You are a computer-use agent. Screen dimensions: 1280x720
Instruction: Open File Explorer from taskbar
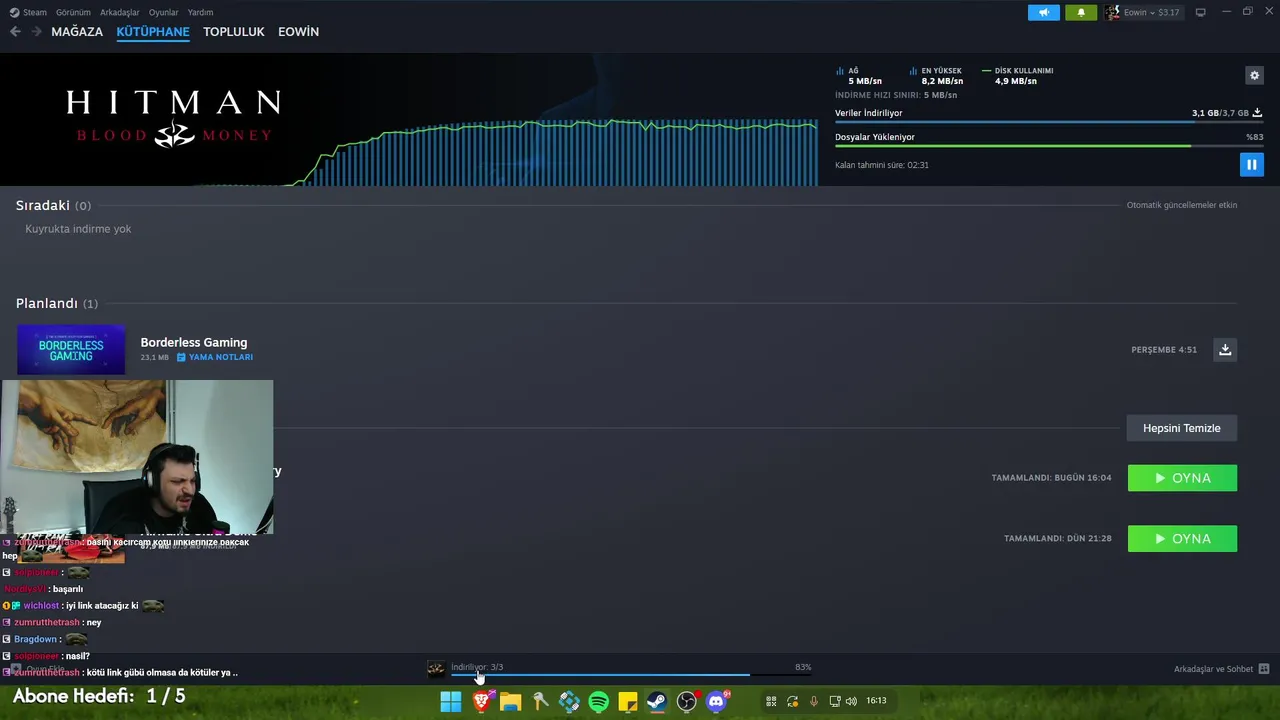click(510, 701)
